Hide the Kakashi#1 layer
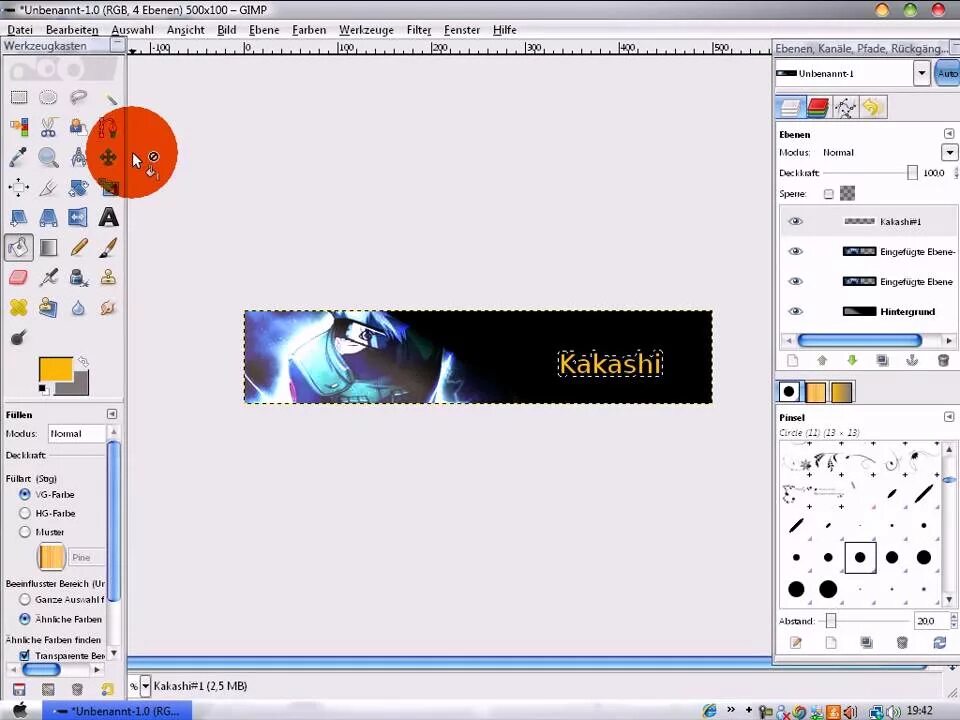Viewport: 960px width, 720px height. pyautogui.click(x=795, y=222)
